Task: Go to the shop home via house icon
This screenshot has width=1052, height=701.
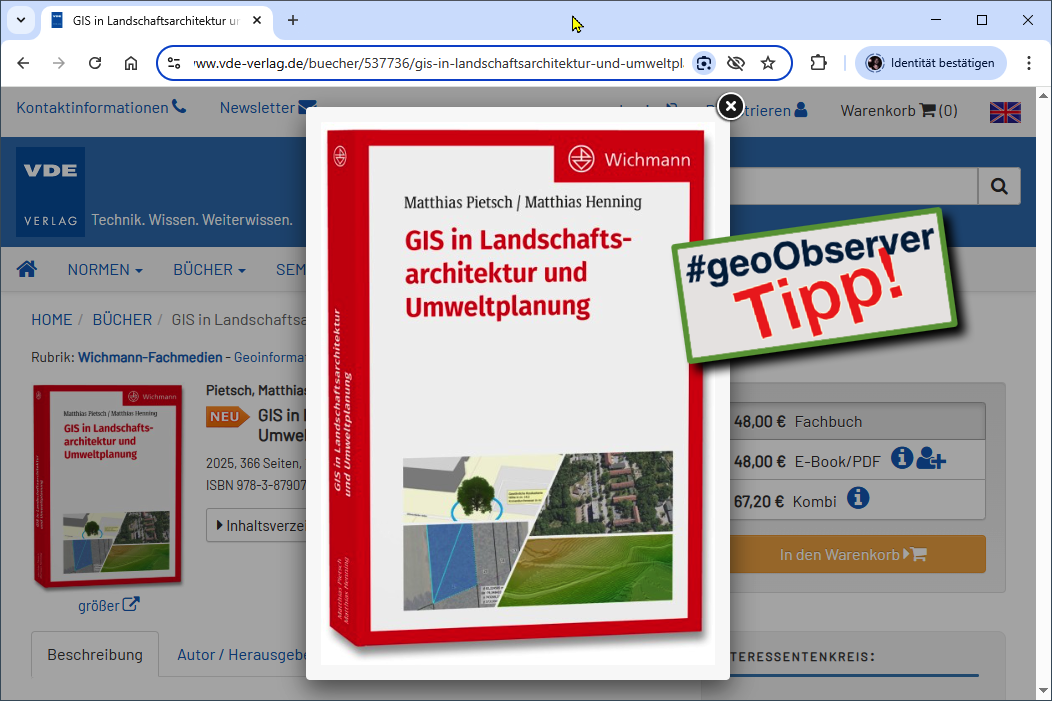Action: [27, 269]
